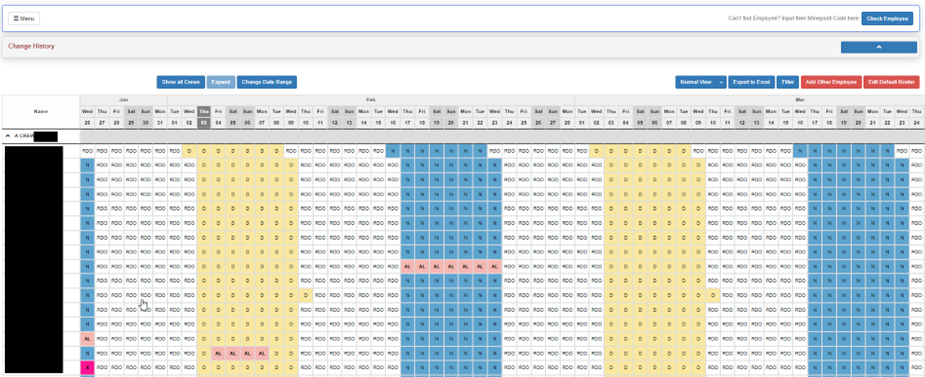925x377 pixels.
Task: Open the Normal View dropdown arrow
Action: tap(721, 82)
